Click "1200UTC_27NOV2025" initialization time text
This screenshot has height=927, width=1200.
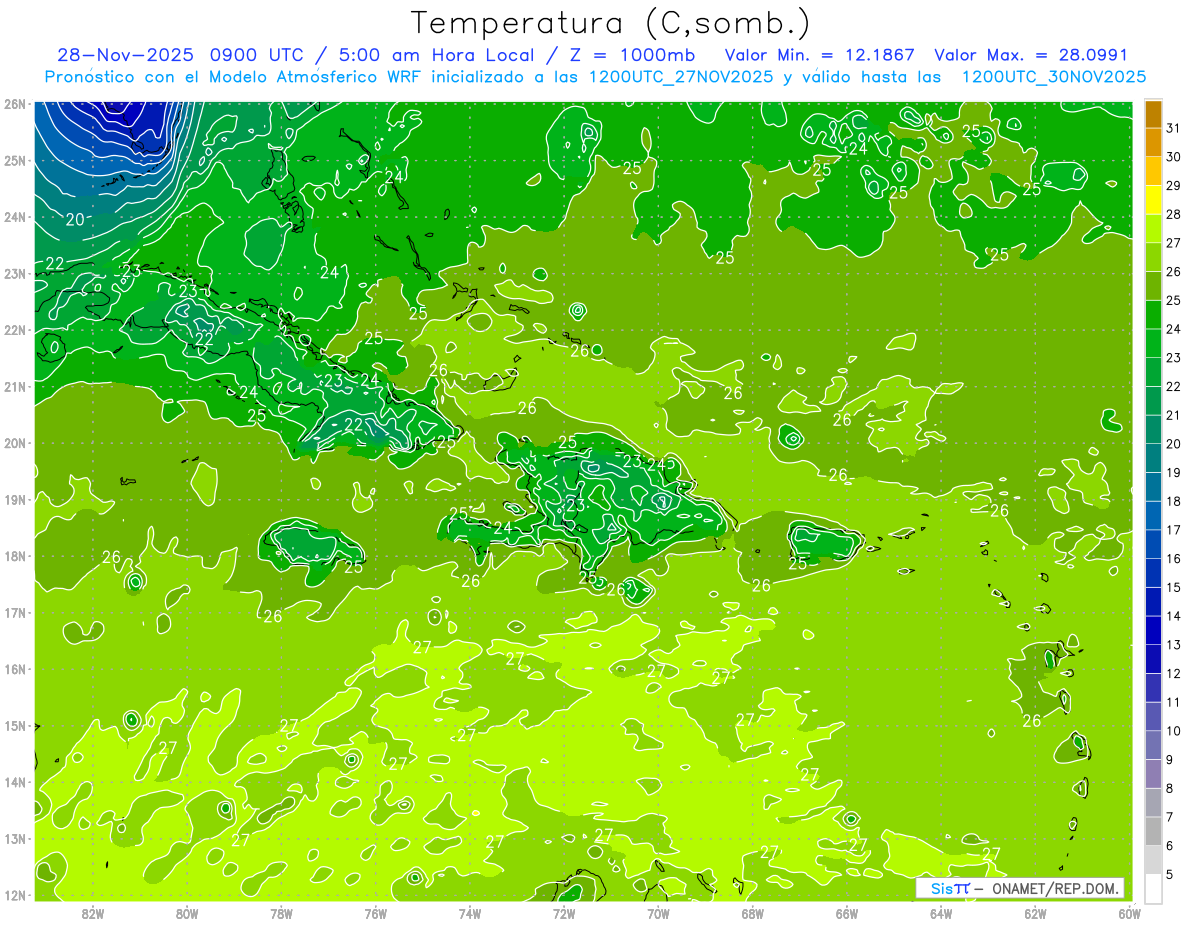(x=681, y=77)
